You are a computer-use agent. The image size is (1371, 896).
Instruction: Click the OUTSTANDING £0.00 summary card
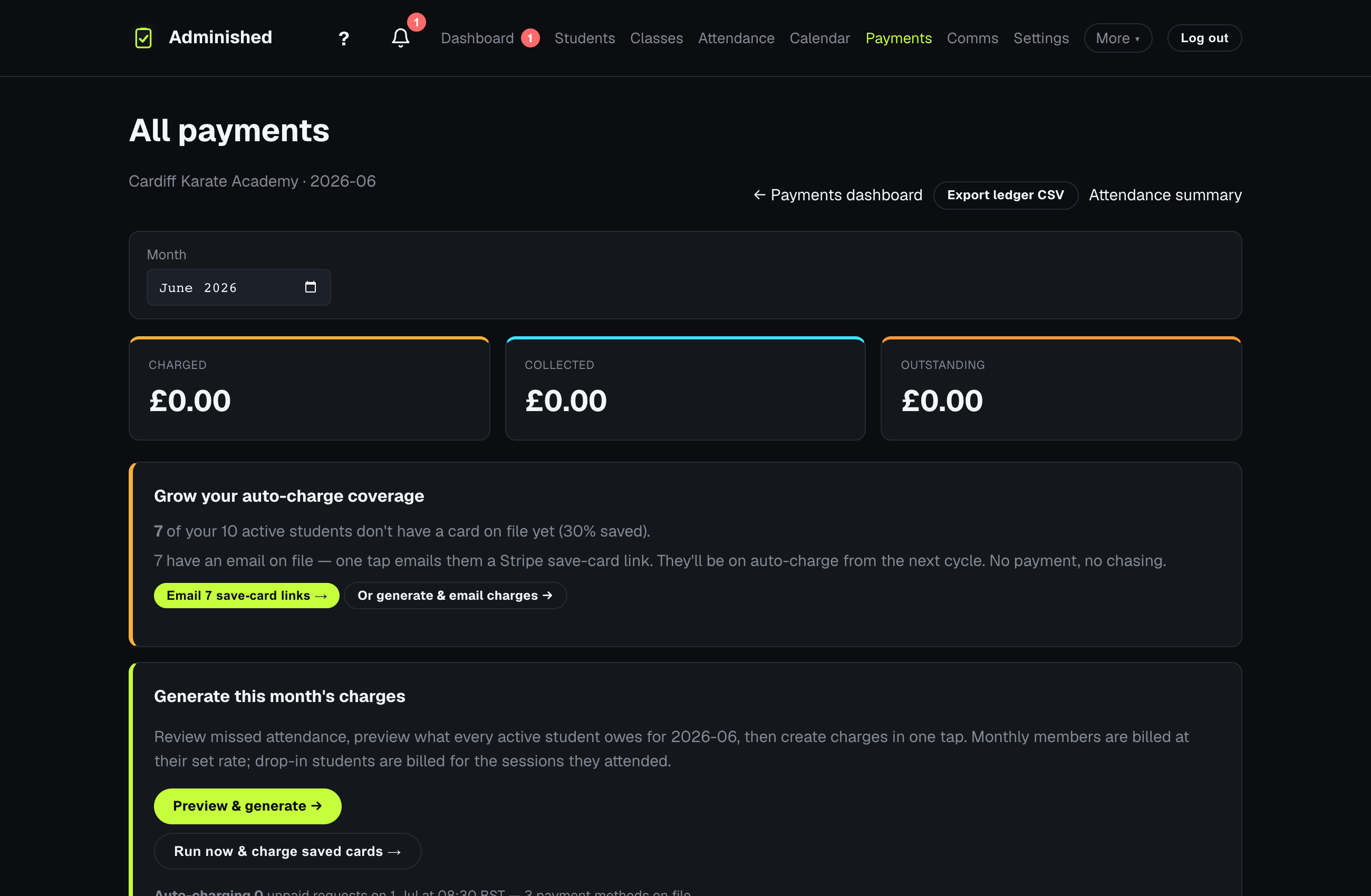click(1061, 388)
